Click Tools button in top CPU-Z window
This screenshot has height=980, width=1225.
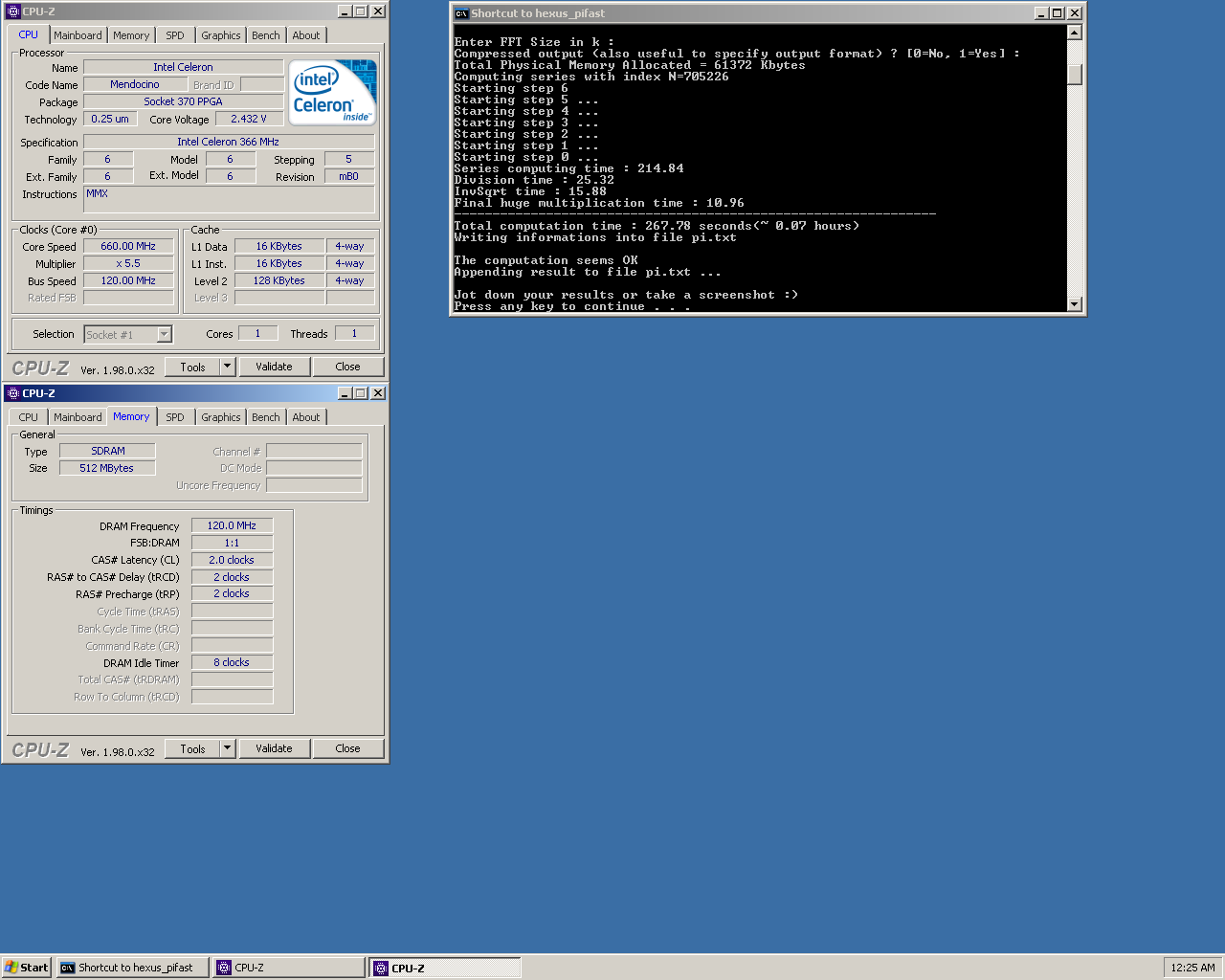click(192, 367)
